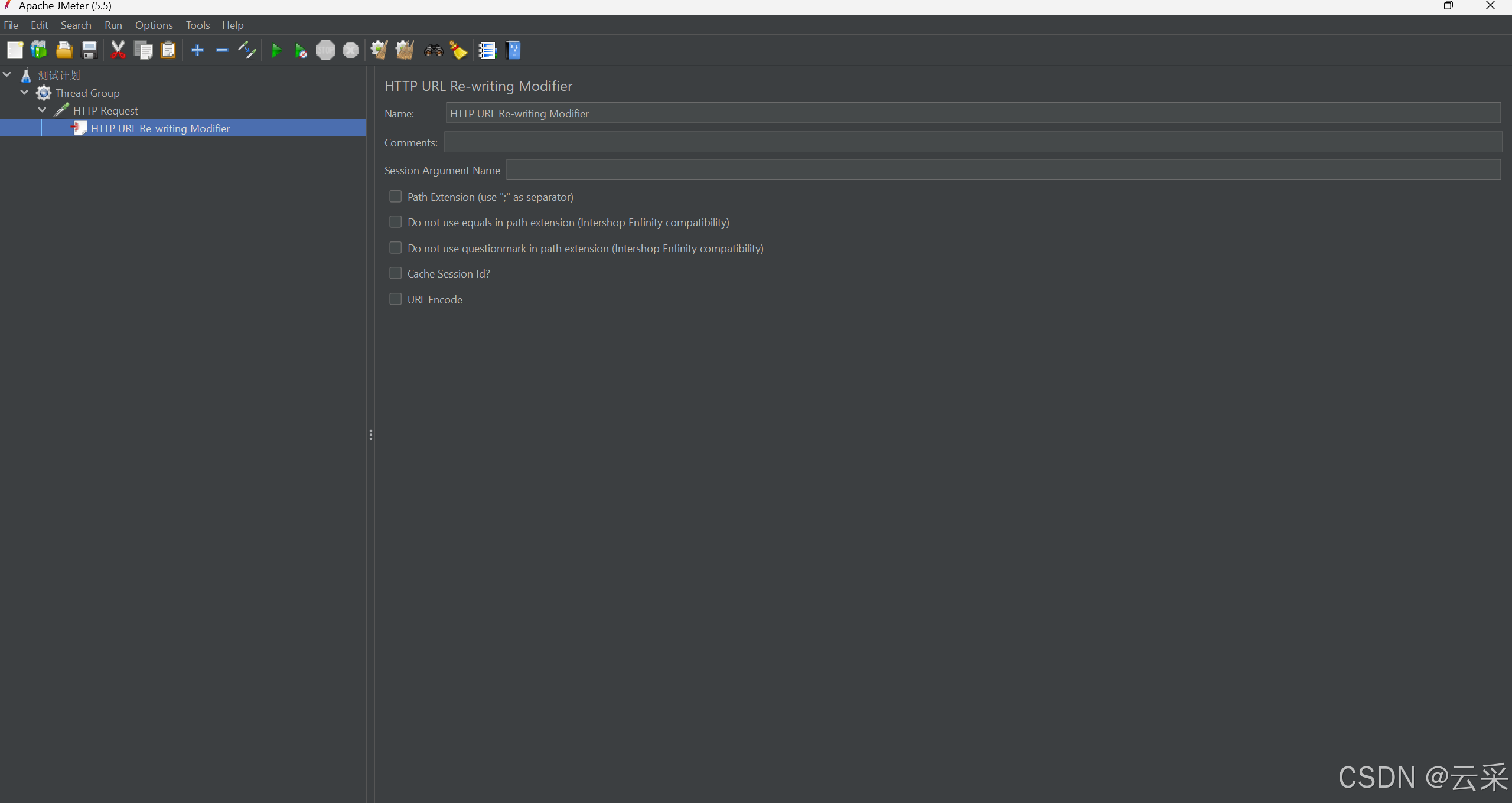Enable the Path Extension checkbox

(x=395, y=197)
